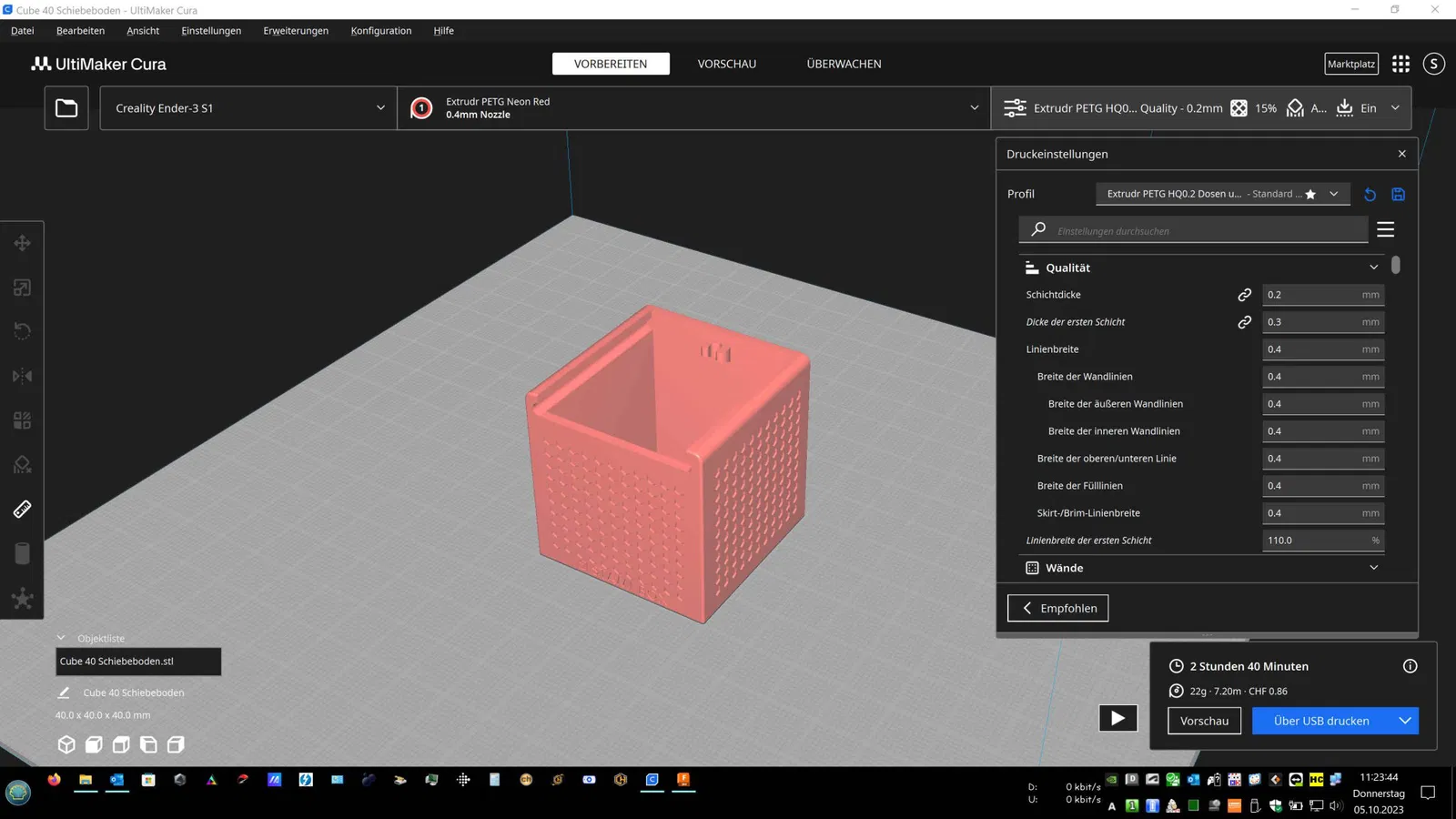This screenshot has width=1456, height=819.
Task: Open Firefox from the taskbar
Action: tap(54, 780)
